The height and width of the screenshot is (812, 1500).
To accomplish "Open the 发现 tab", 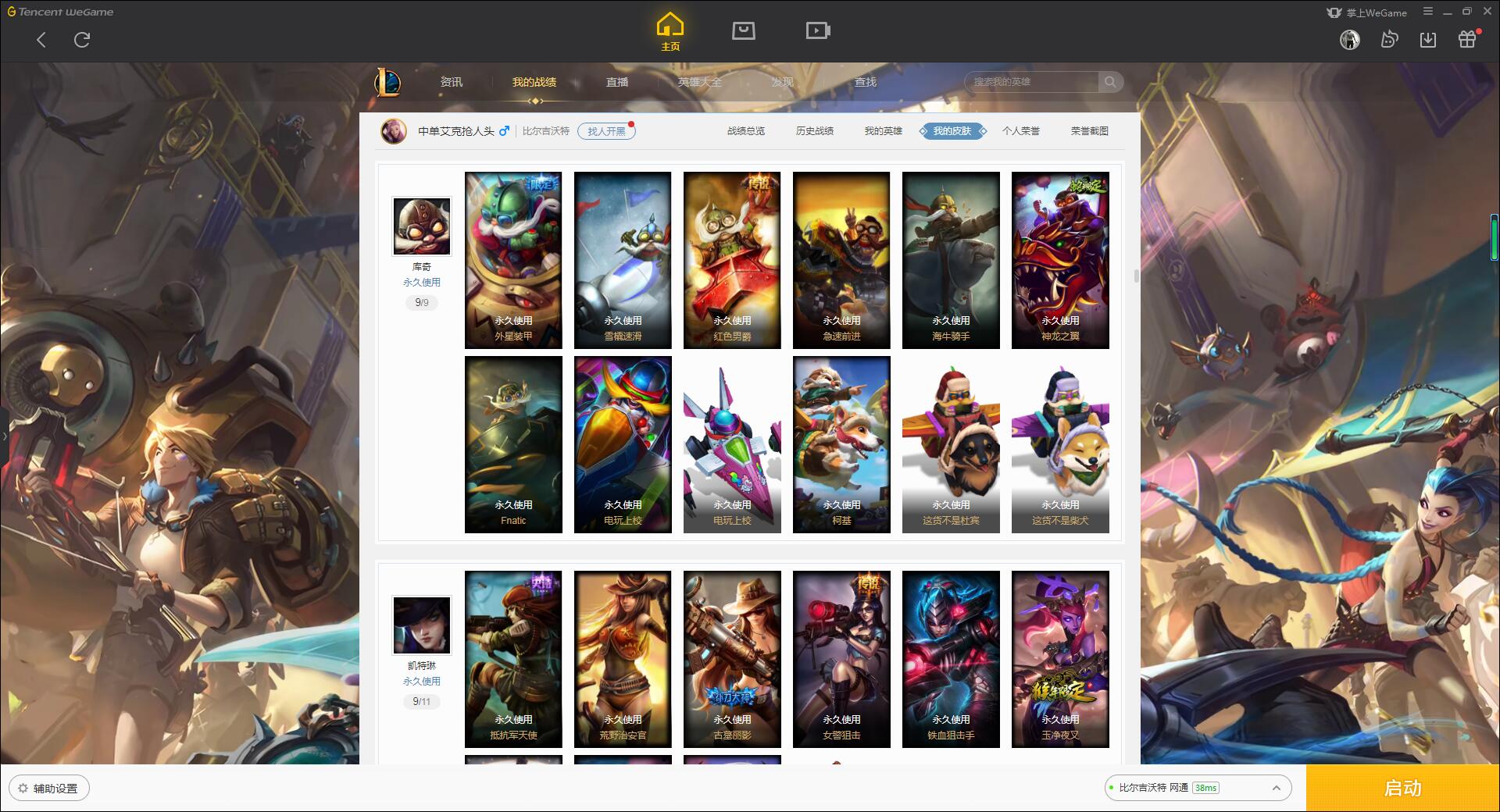I will point(783,82).
